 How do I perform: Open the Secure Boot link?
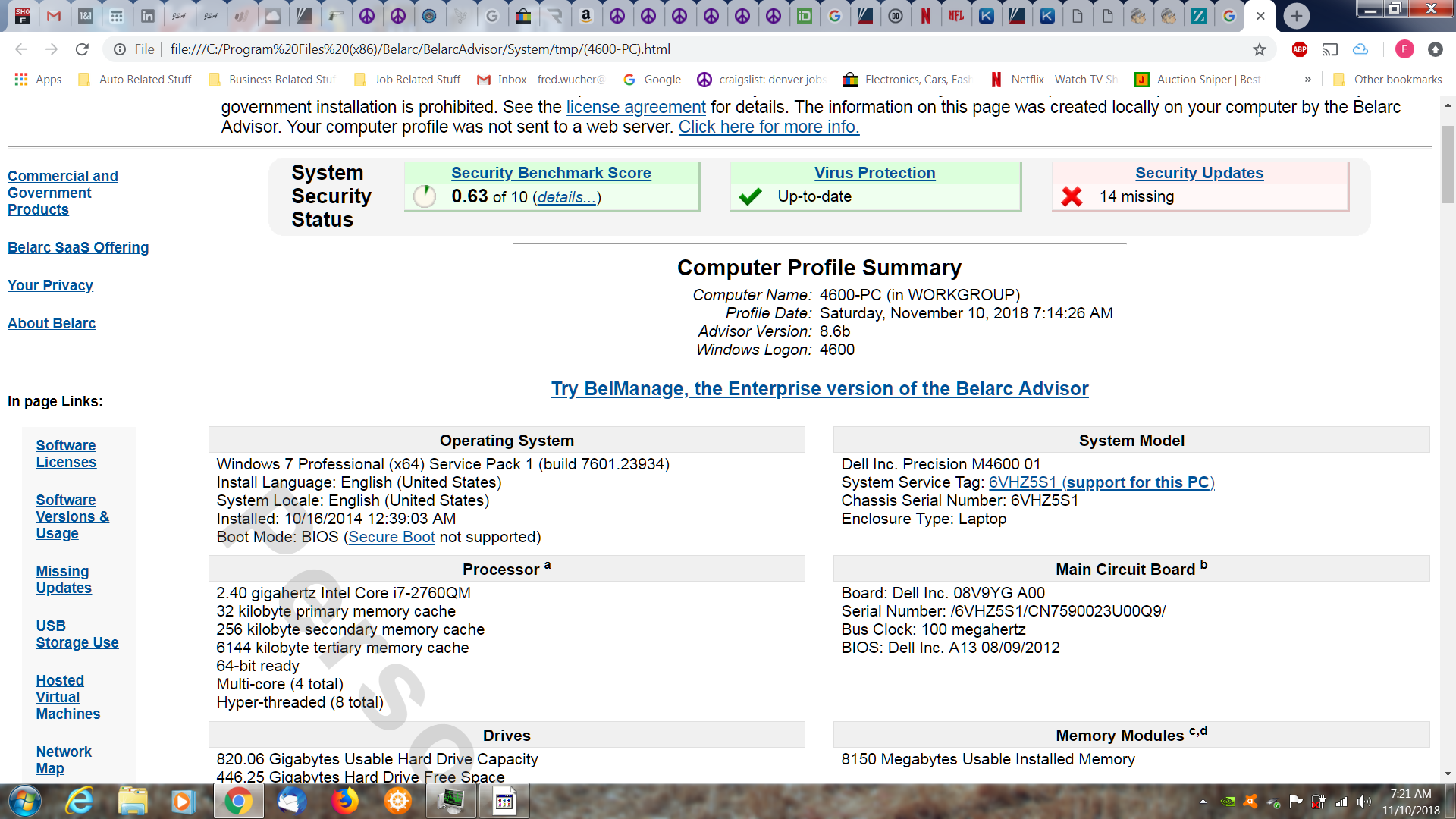click(391, 537)
